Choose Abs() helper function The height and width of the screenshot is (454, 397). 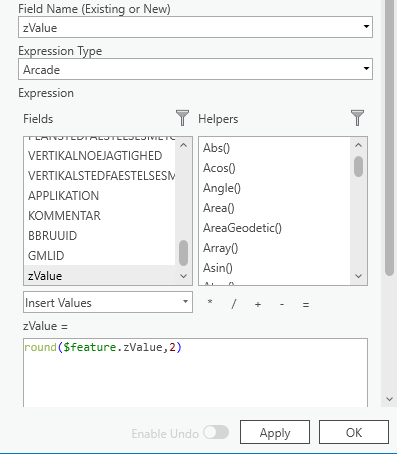tap(275, 148)
